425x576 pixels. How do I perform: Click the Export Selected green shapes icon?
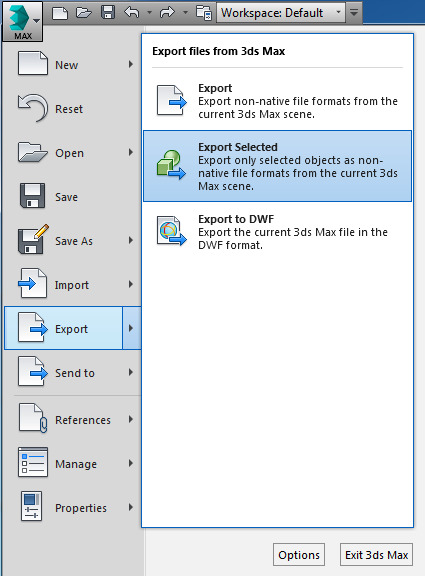[171, 165]
